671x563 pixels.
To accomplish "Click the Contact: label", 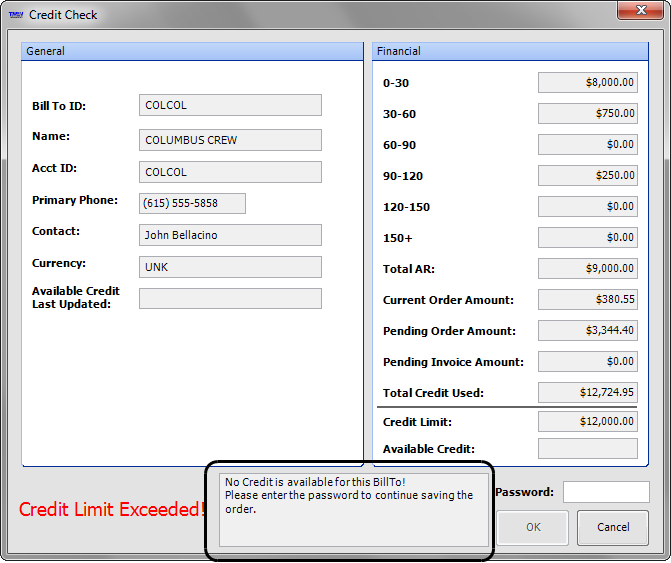I will click(x=56, y=231).
